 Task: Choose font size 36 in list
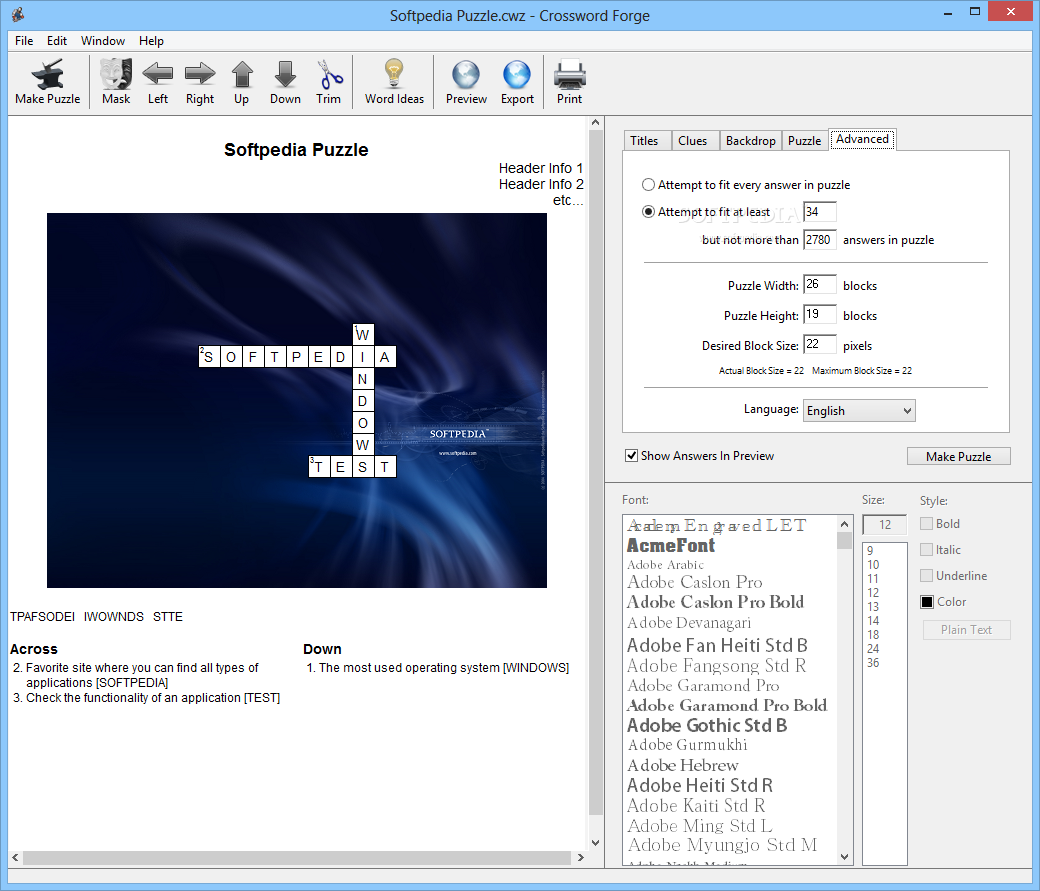[873, 663]
